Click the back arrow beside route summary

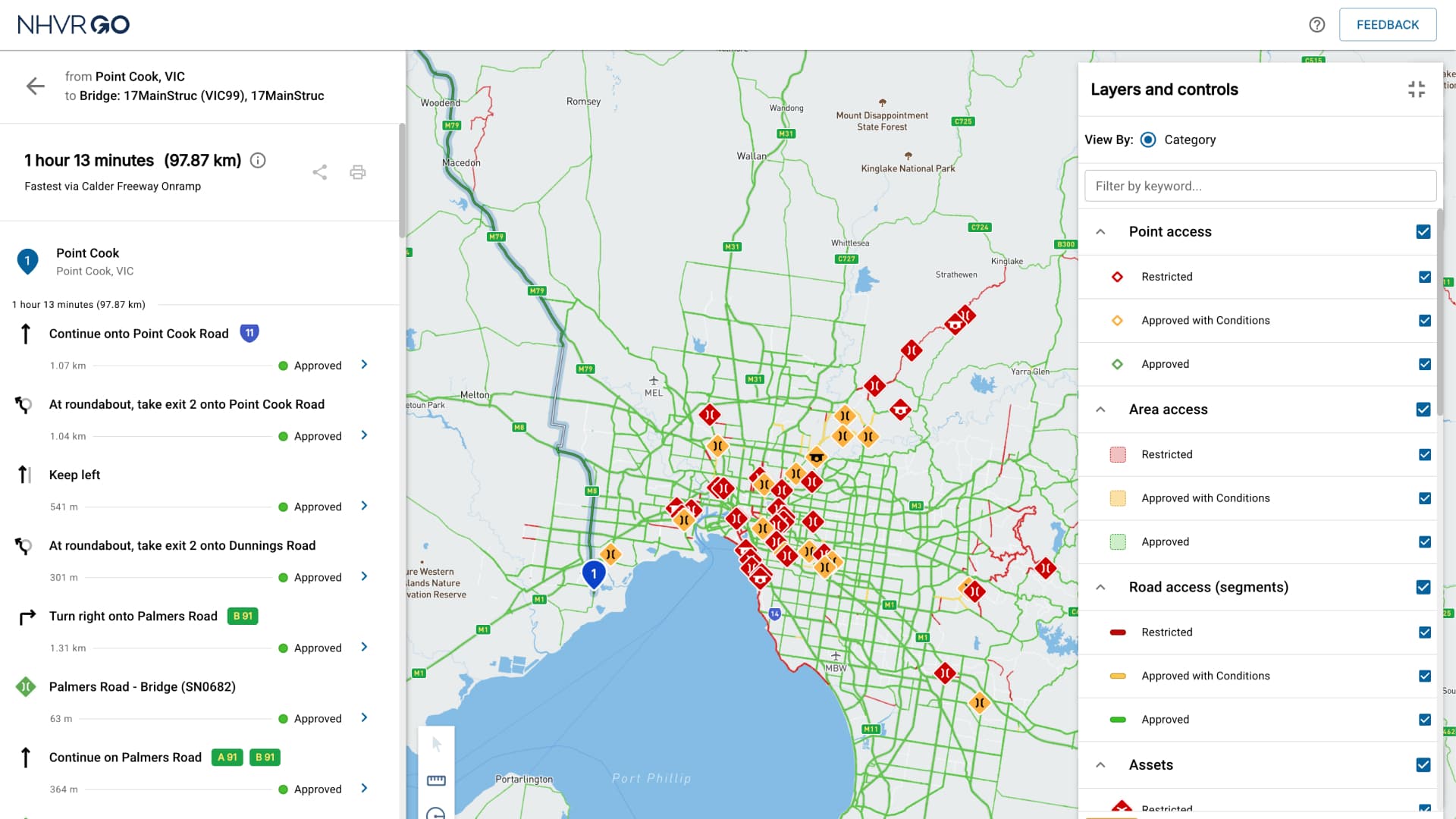[36, 86]
